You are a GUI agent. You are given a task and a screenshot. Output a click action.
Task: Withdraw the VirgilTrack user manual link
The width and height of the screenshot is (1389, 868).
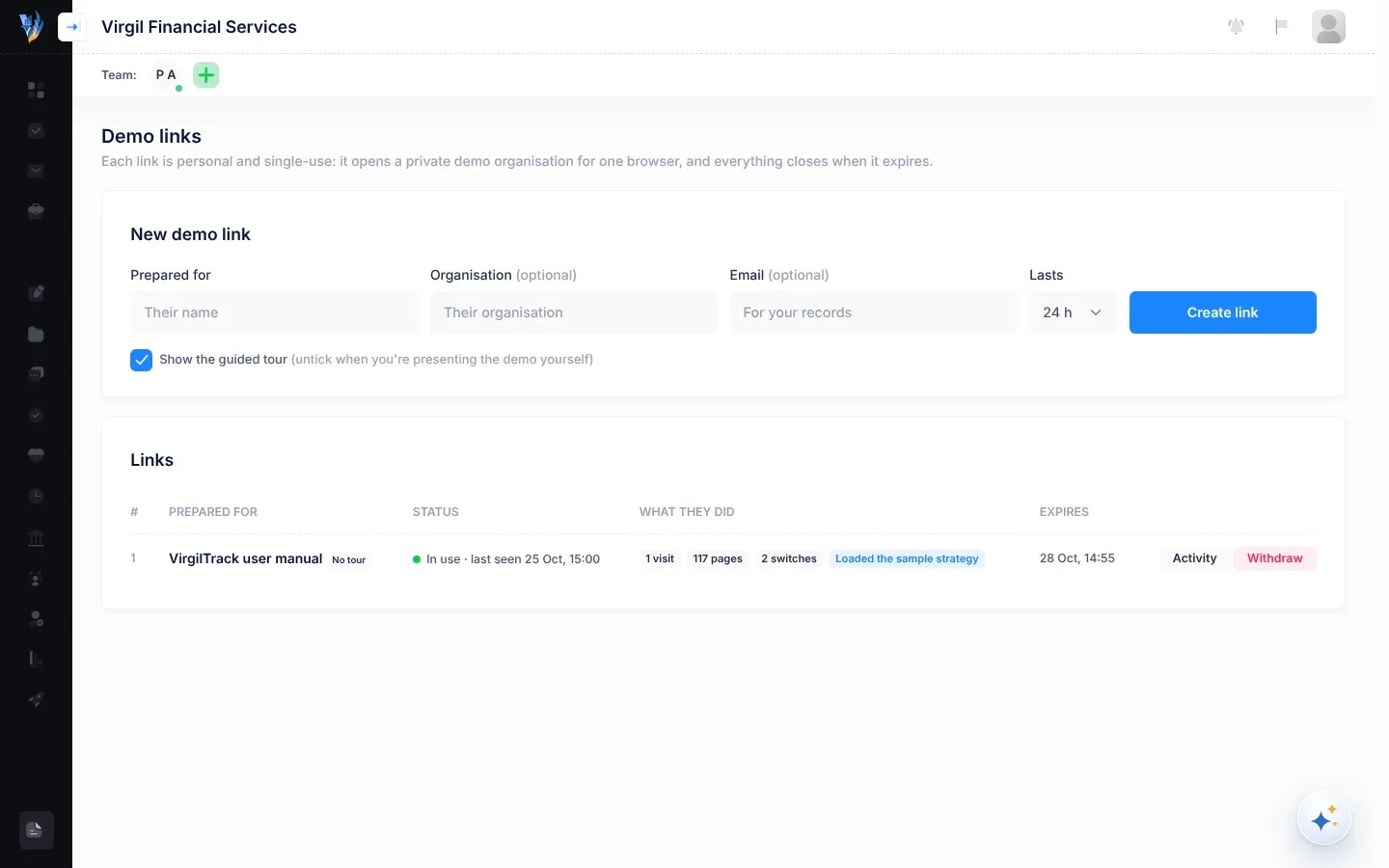tap(1274, 558)
